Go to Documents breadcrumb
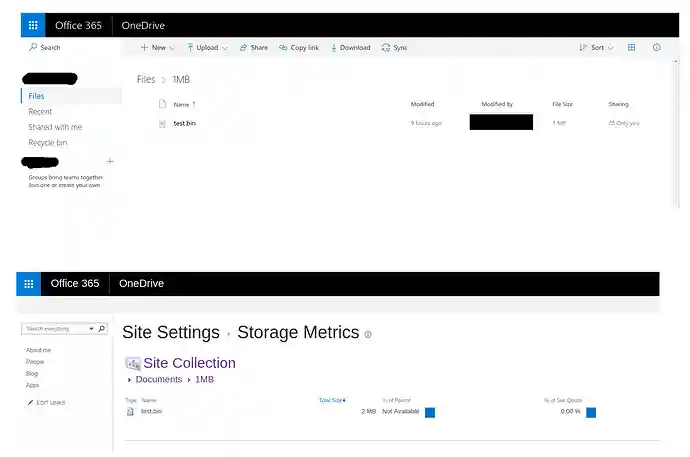 (159, 379)
